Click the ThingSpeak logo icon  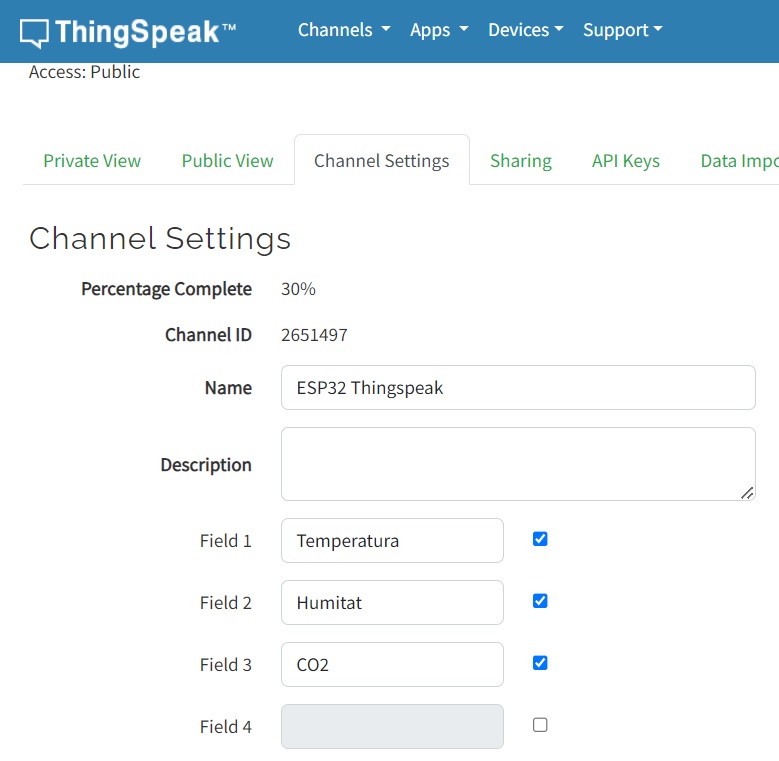[x=34, y=32]
